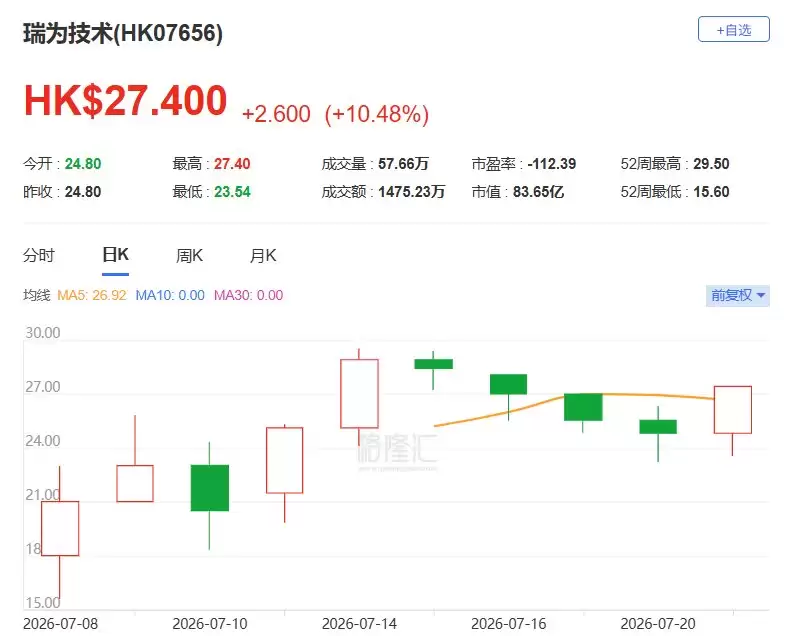Click the stock title 瑞为技术(HK07656)

click(123, 34)
